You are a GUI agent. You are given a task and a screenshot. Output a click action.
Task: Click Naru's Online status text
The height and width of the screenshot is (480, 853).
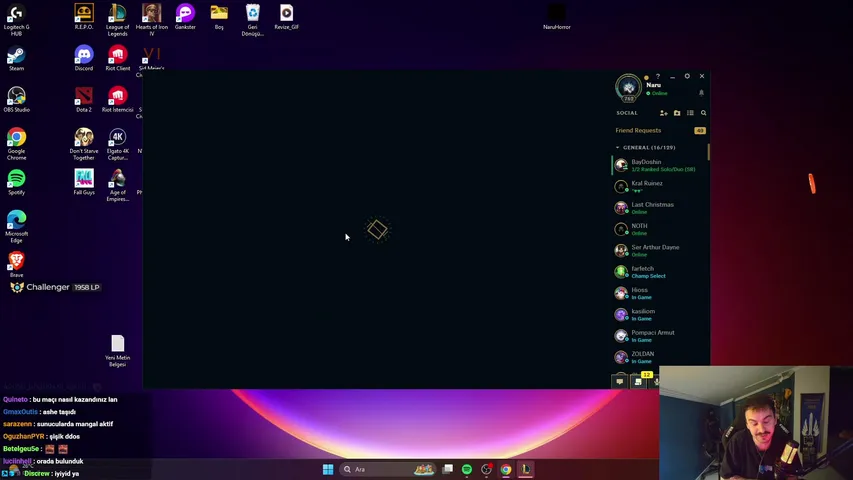[x=659, y=94]
